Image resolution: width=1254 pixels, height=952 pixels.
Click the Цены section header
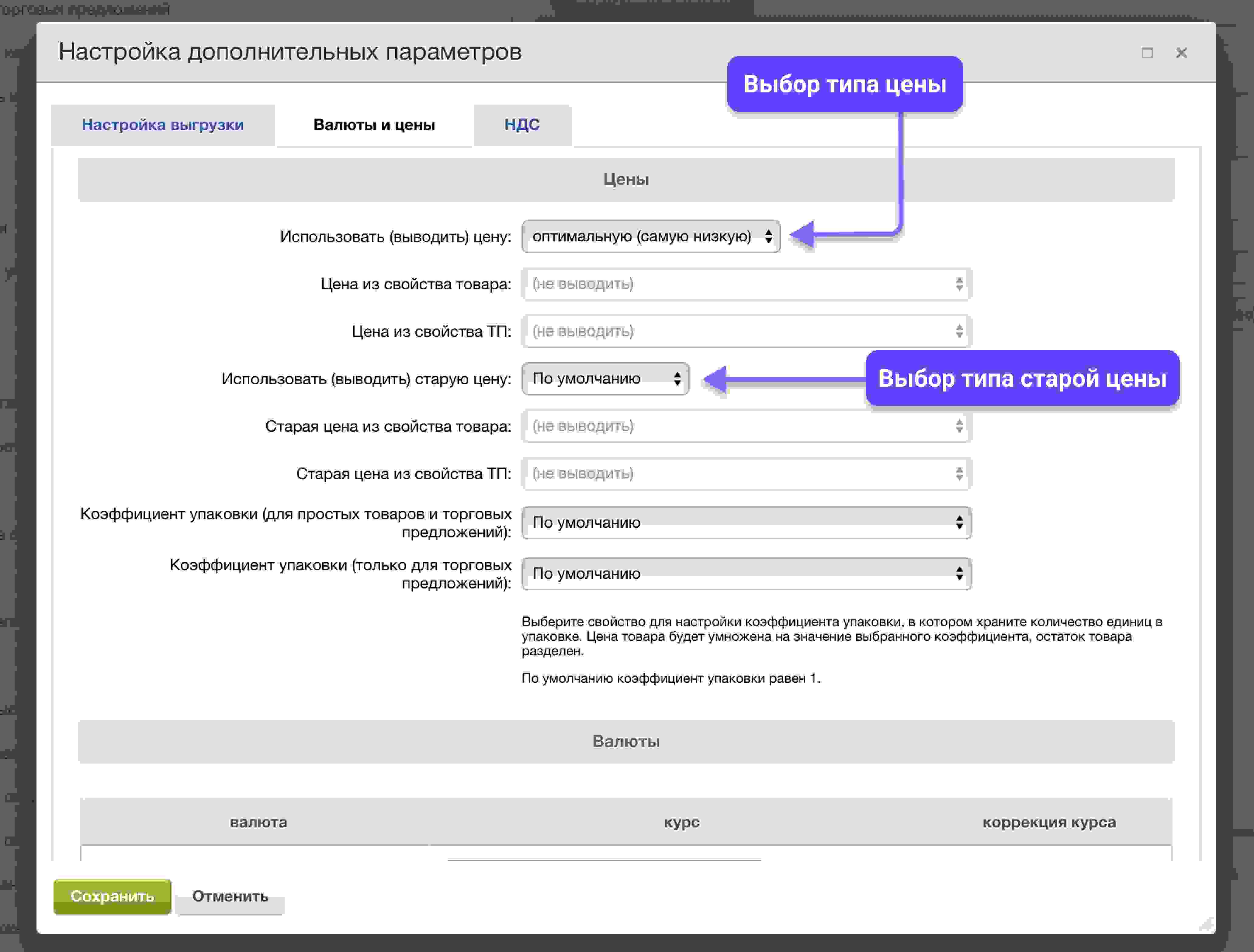pos(626,180)
